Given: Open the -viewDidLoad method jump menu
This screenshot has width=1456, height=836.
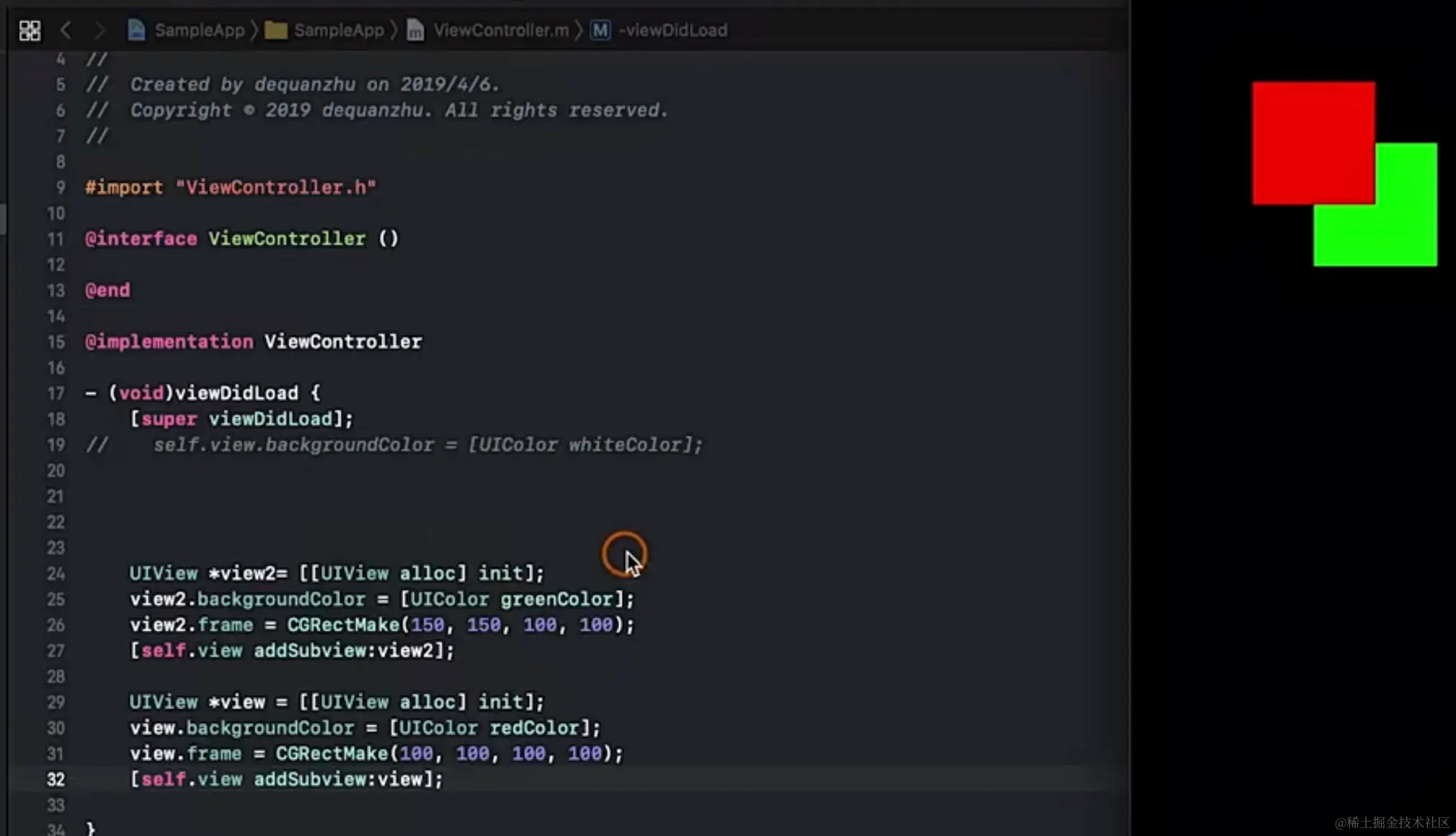Looking at the screenshot, I should 673,30.
